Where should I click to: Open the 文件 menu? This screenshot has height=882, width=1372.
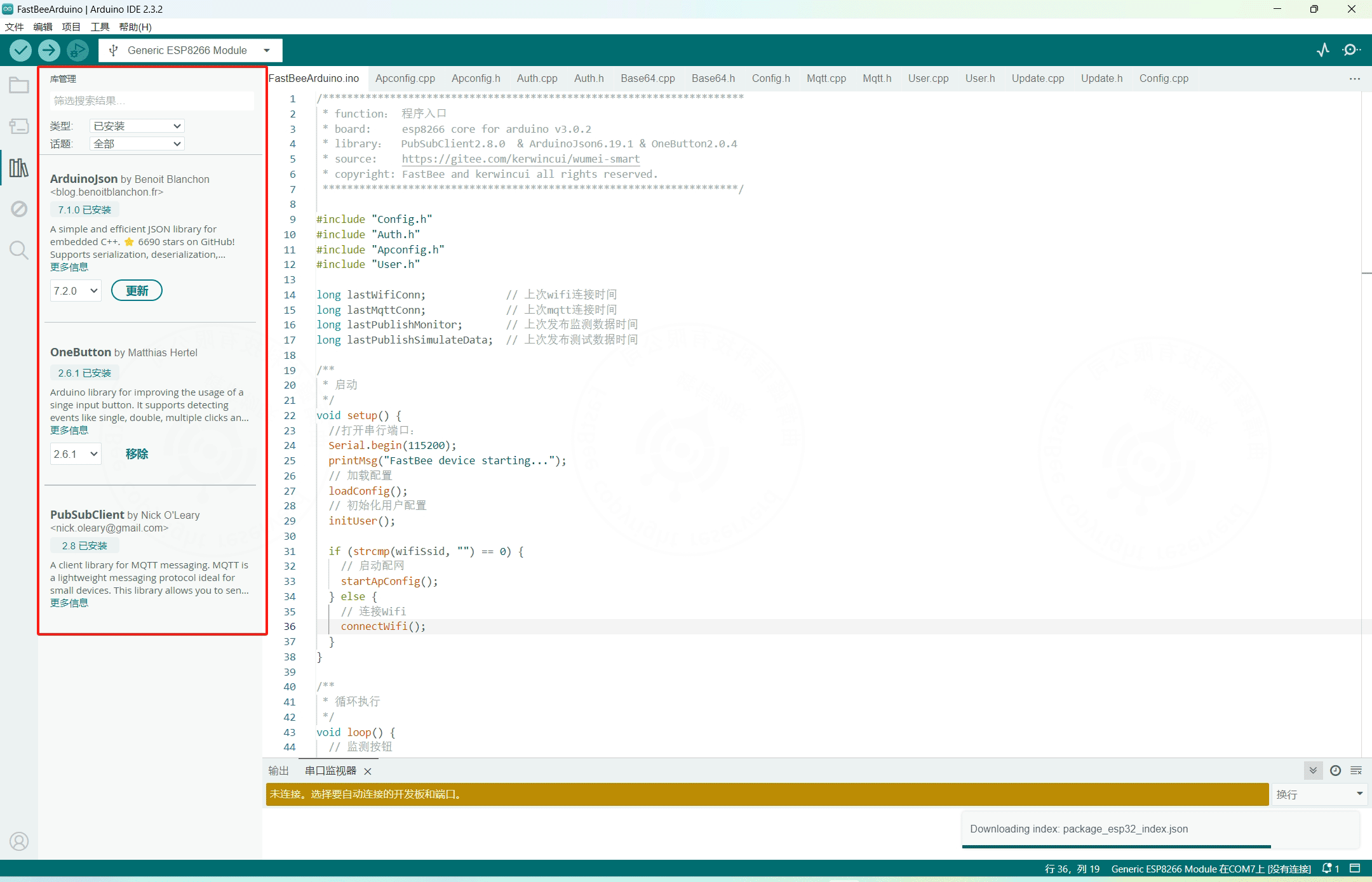(x=14, y=27)
